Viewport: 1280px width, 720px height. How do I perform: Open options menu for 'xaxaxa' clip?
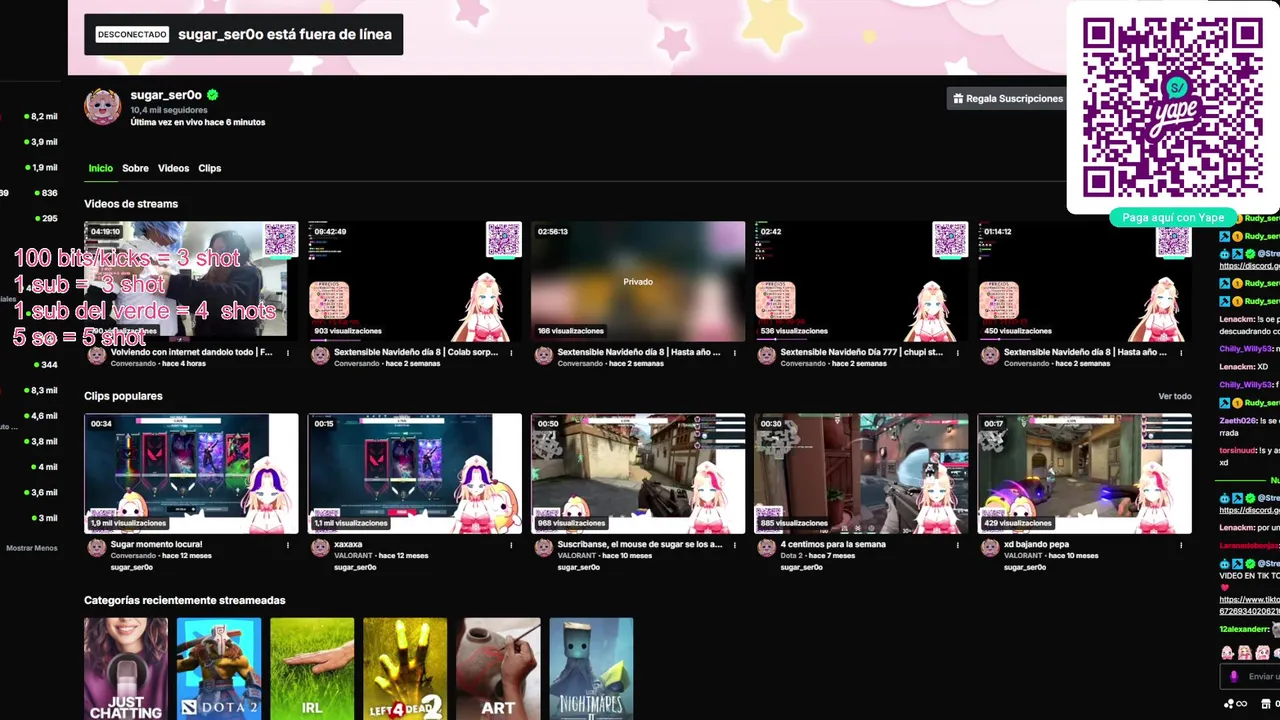pos(511,545)
